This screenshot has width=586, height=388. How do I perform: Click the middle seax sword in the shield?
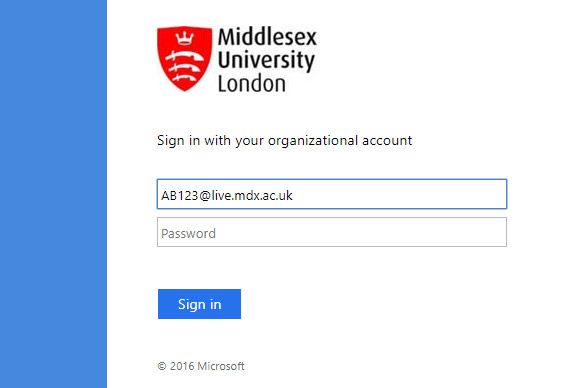(184, 68)
